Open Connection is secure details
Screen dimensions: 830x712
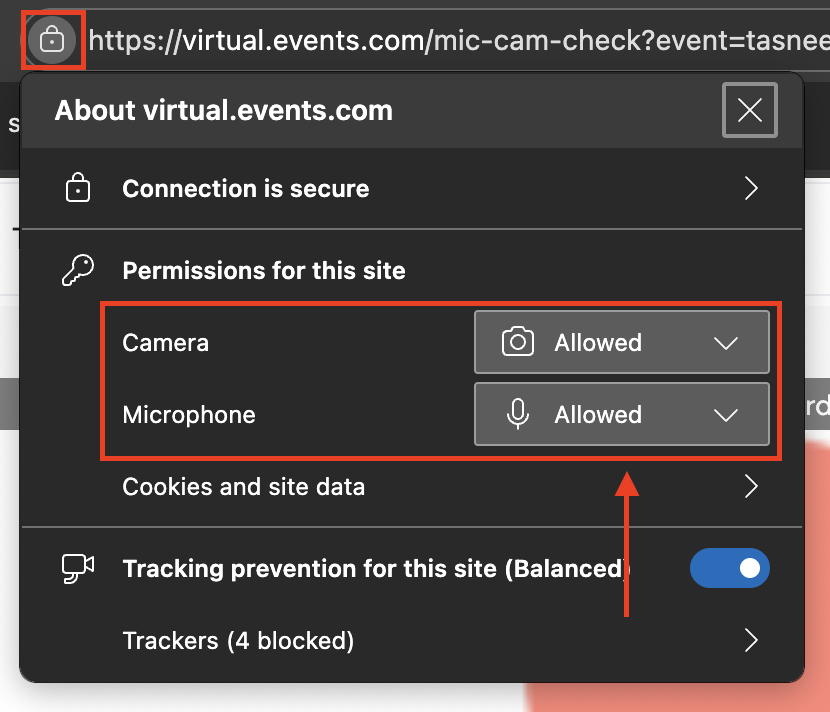246,189
